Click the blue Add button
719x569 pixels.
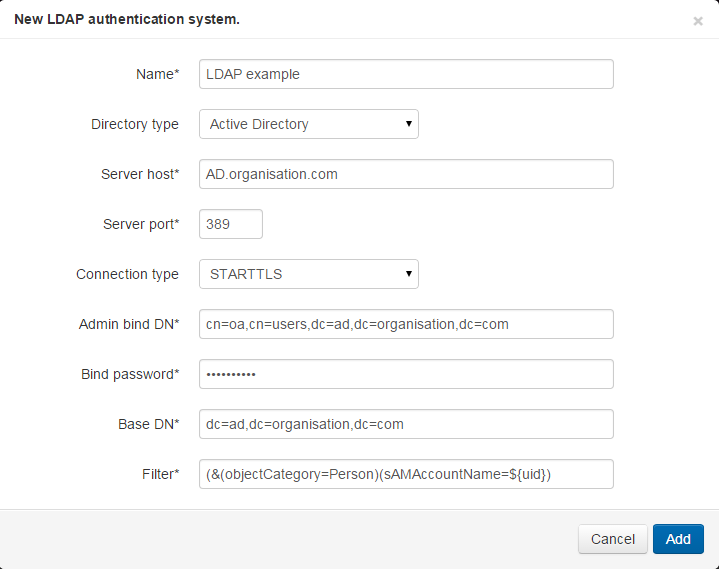(678, 539)
